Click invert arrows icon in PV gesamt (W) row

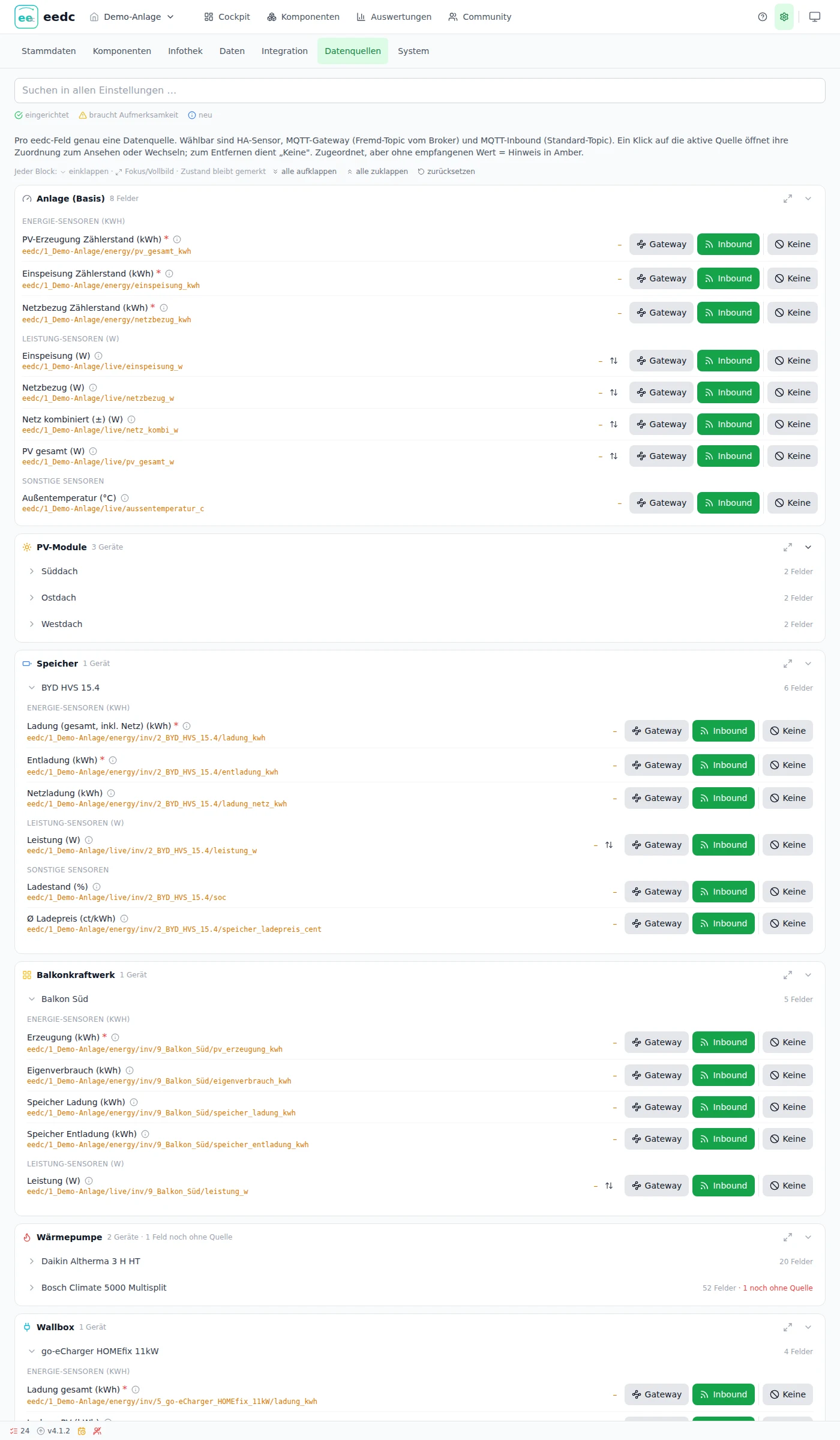click(x=614, y=456)
